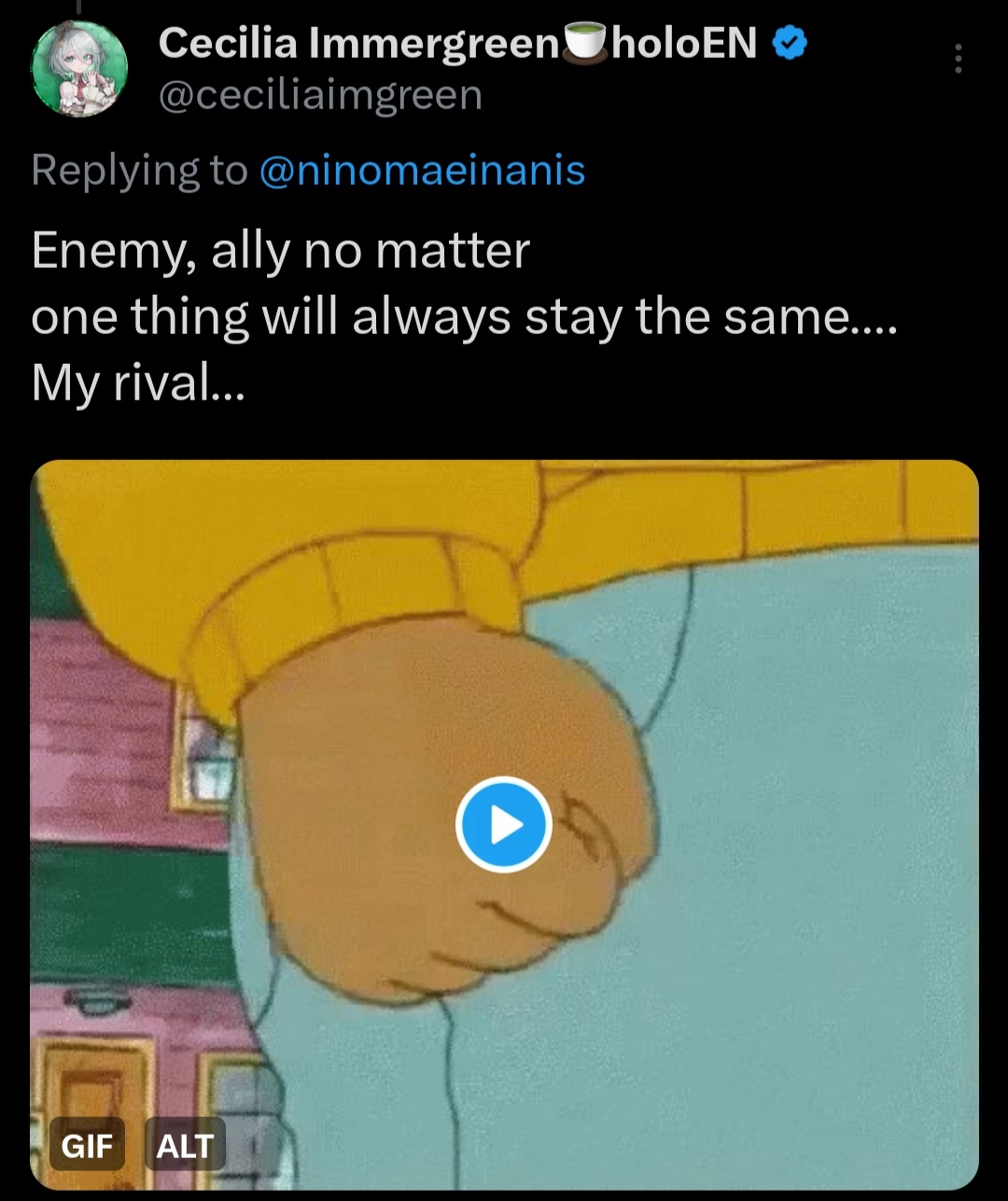
Task: Click the @ceciliaimgreen handle
Action: 320,95
